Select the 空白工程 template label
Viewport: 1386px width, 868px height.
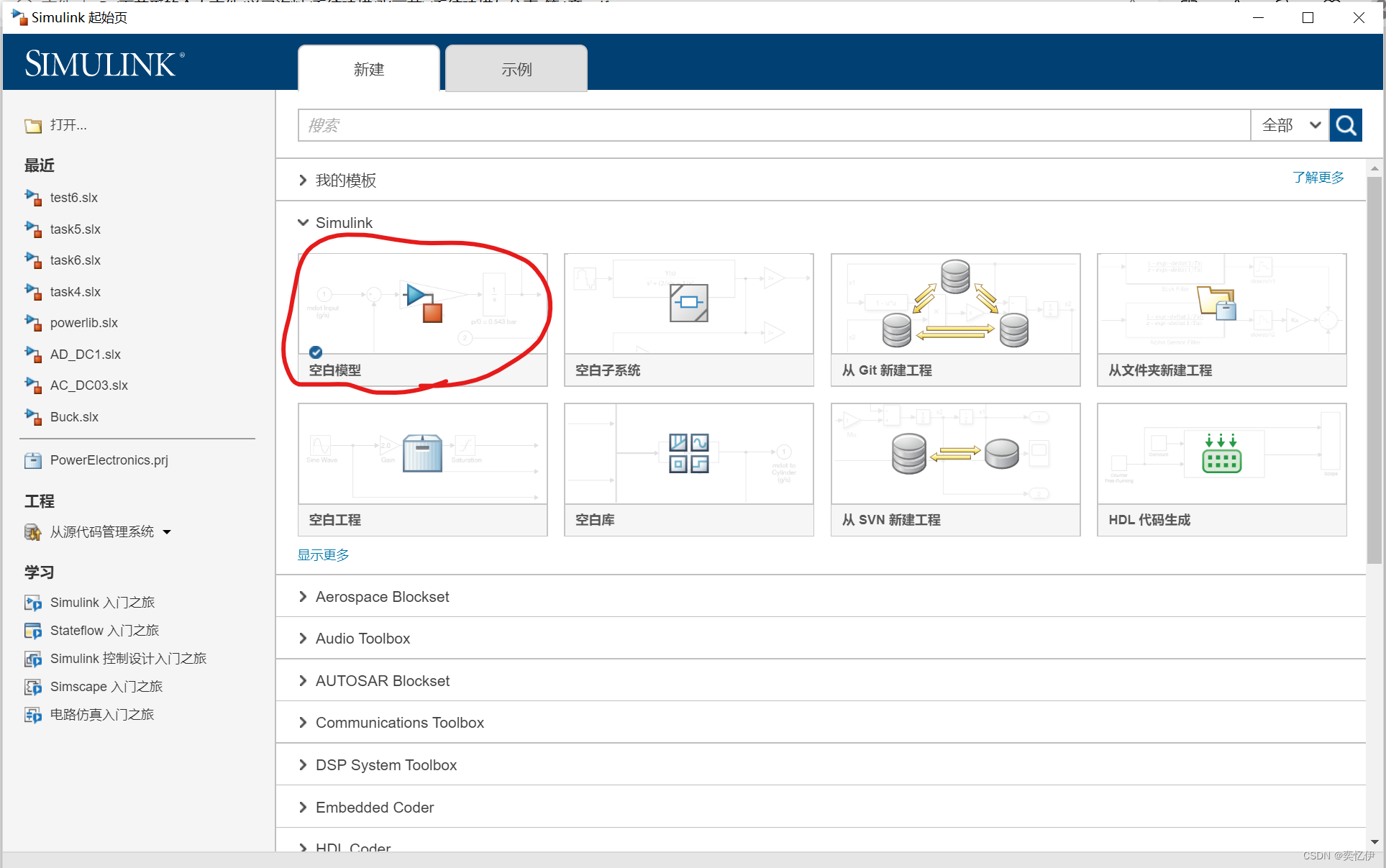pos(335,520)
